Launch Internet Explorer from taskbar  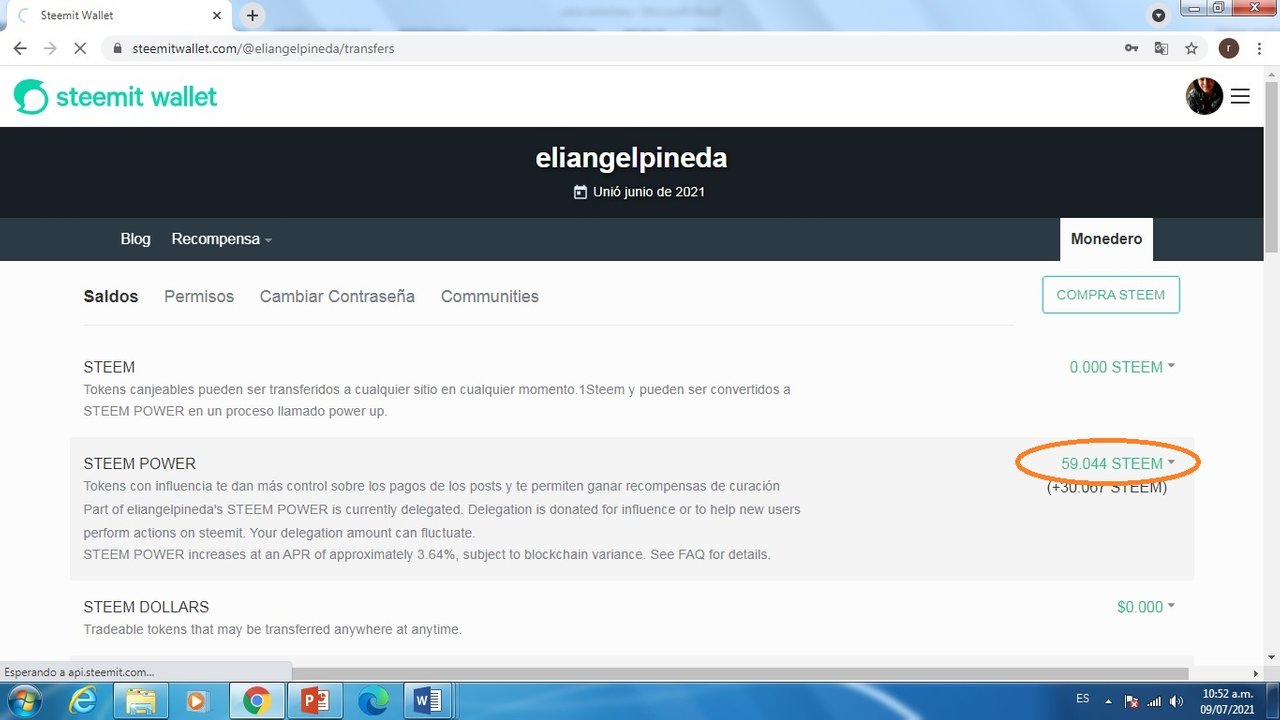click(x=83, y=701)
